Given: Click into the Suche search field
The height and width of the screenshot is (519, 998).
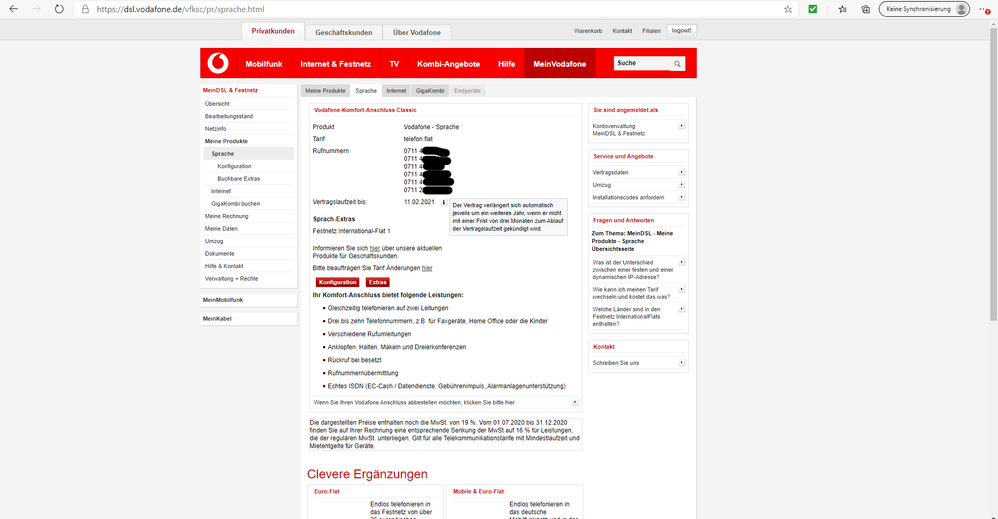Looking at the screenshot, I should pyautogui.click(x=643, y=63).
